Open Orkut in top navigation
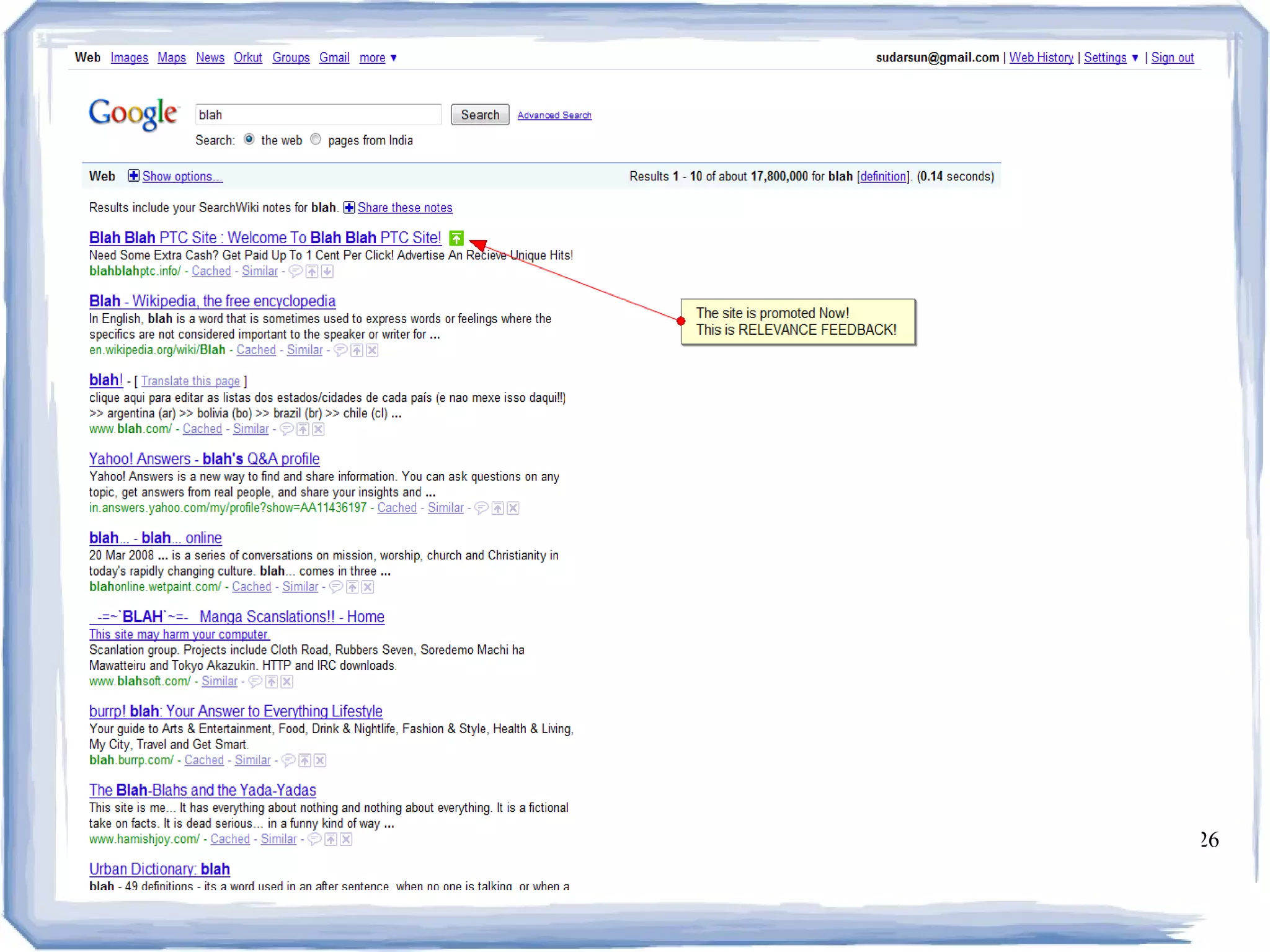Viewport: 1270px width, 952px height. (x=248, y=58)
